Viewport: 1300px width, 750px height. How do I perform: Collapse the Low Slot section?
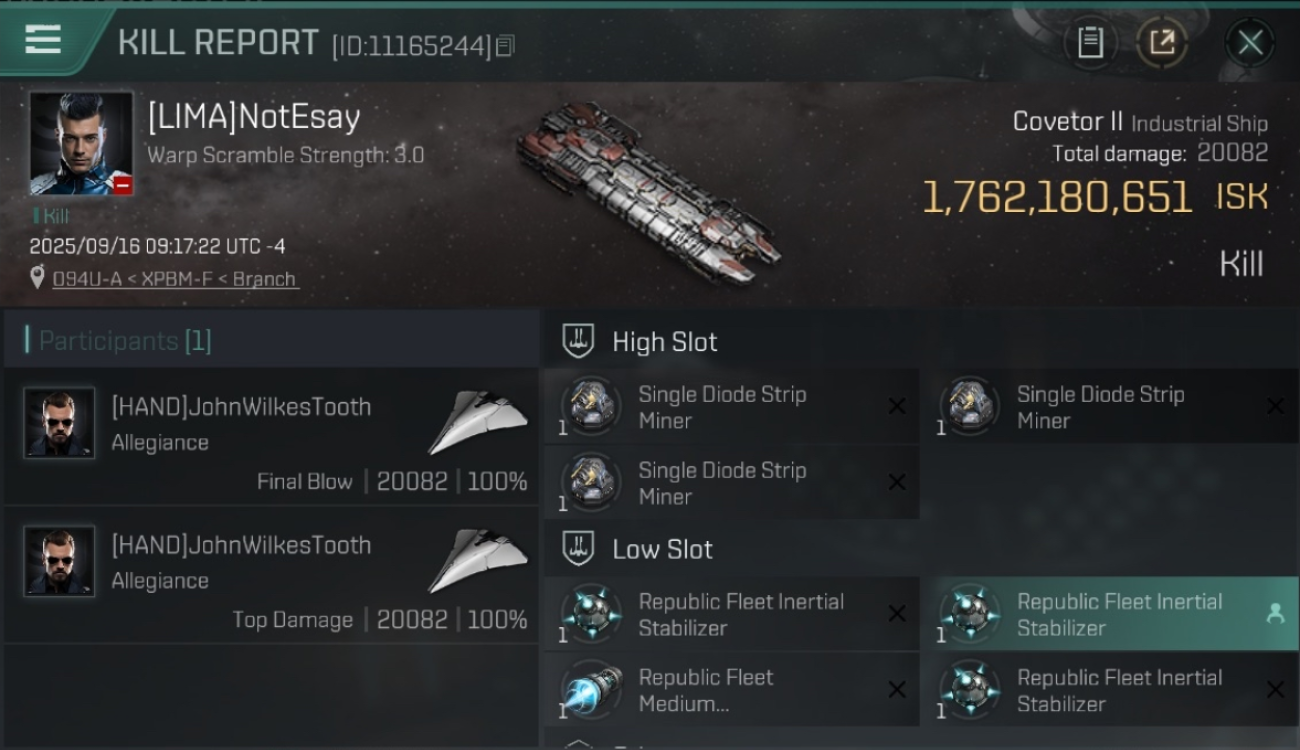[578, 549]
